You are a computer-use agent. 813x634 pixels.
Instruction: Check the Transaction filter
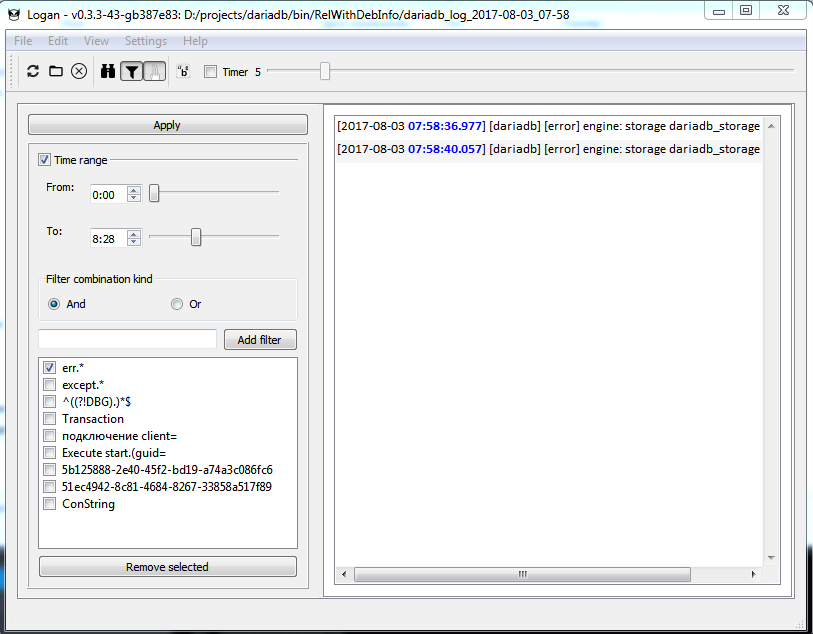click(49, 418)
